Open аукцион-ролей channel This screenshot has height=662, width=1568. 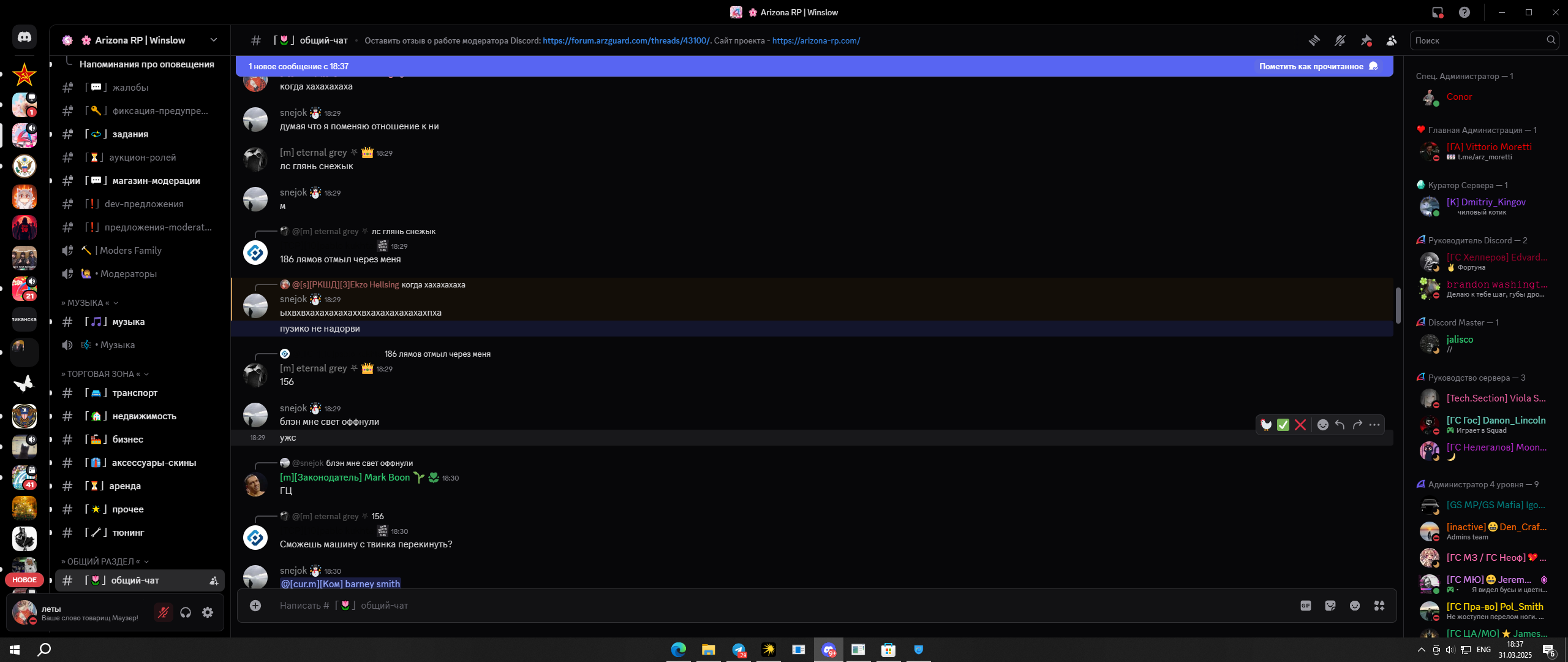coord(140,158)
